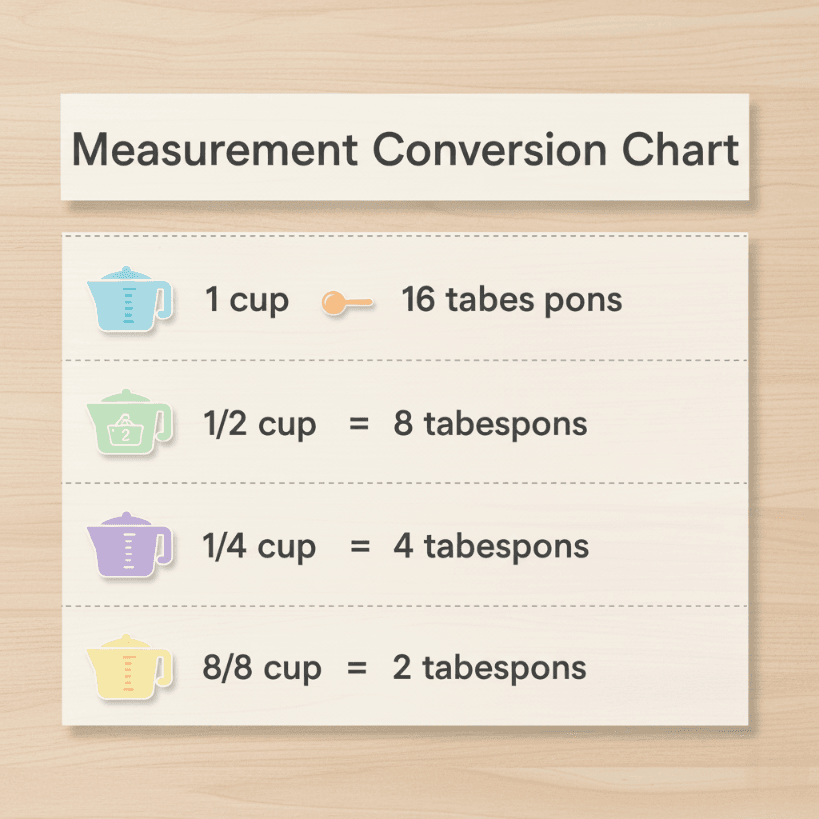Click the orange spoon icon
The width and height of the screenshot is (819, 819).
pos(347,303)
